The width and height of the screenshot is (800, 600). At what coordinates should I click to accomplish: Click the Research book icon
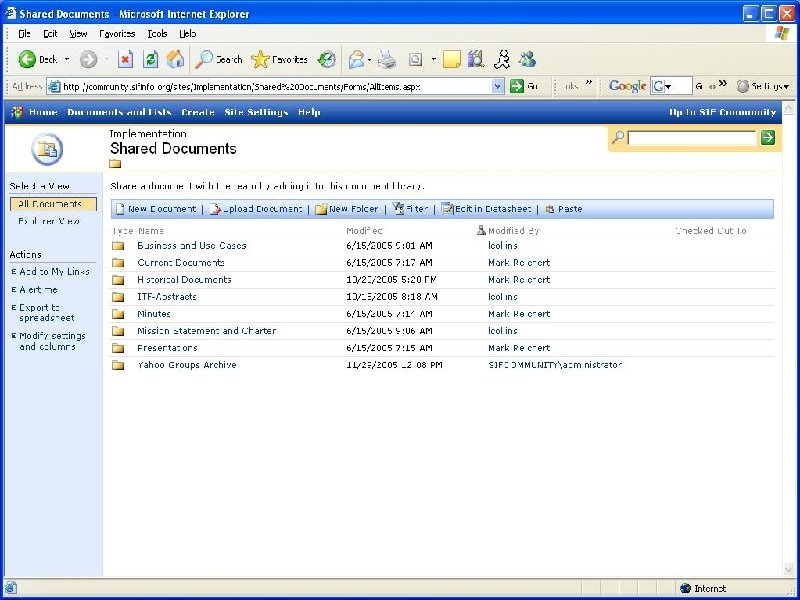point(476,60)
